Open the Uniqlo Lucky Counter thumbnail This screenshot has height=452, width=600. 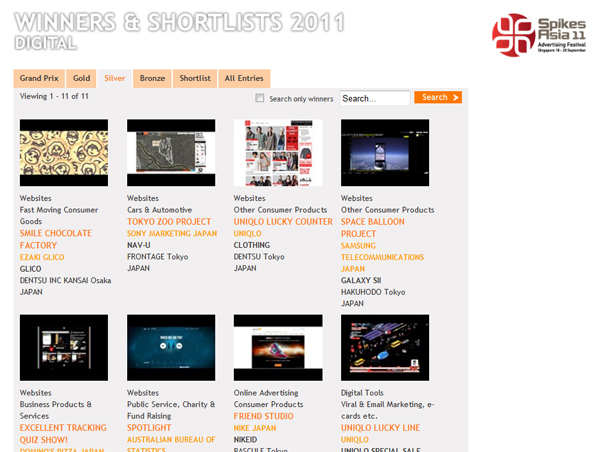pos(278,153)
